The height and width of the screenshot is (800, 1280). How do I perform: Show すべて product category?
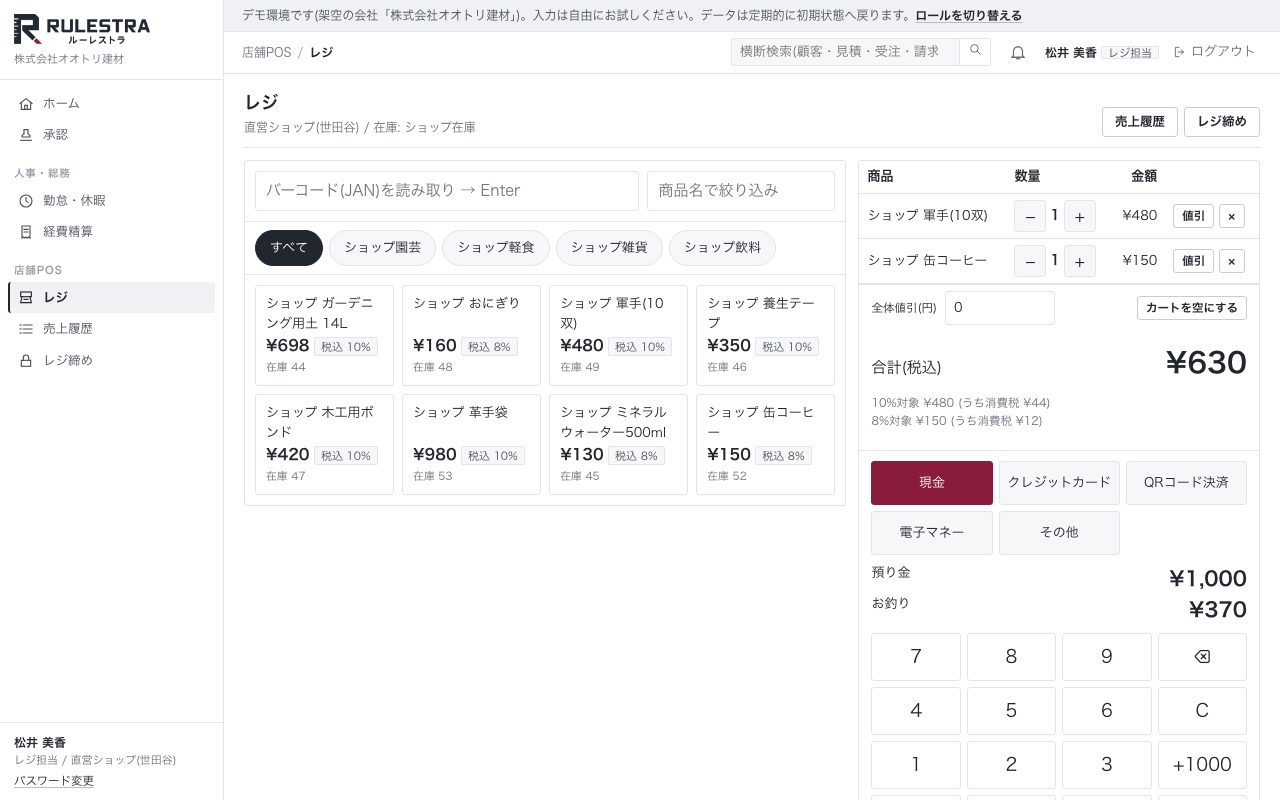[289, 248]
